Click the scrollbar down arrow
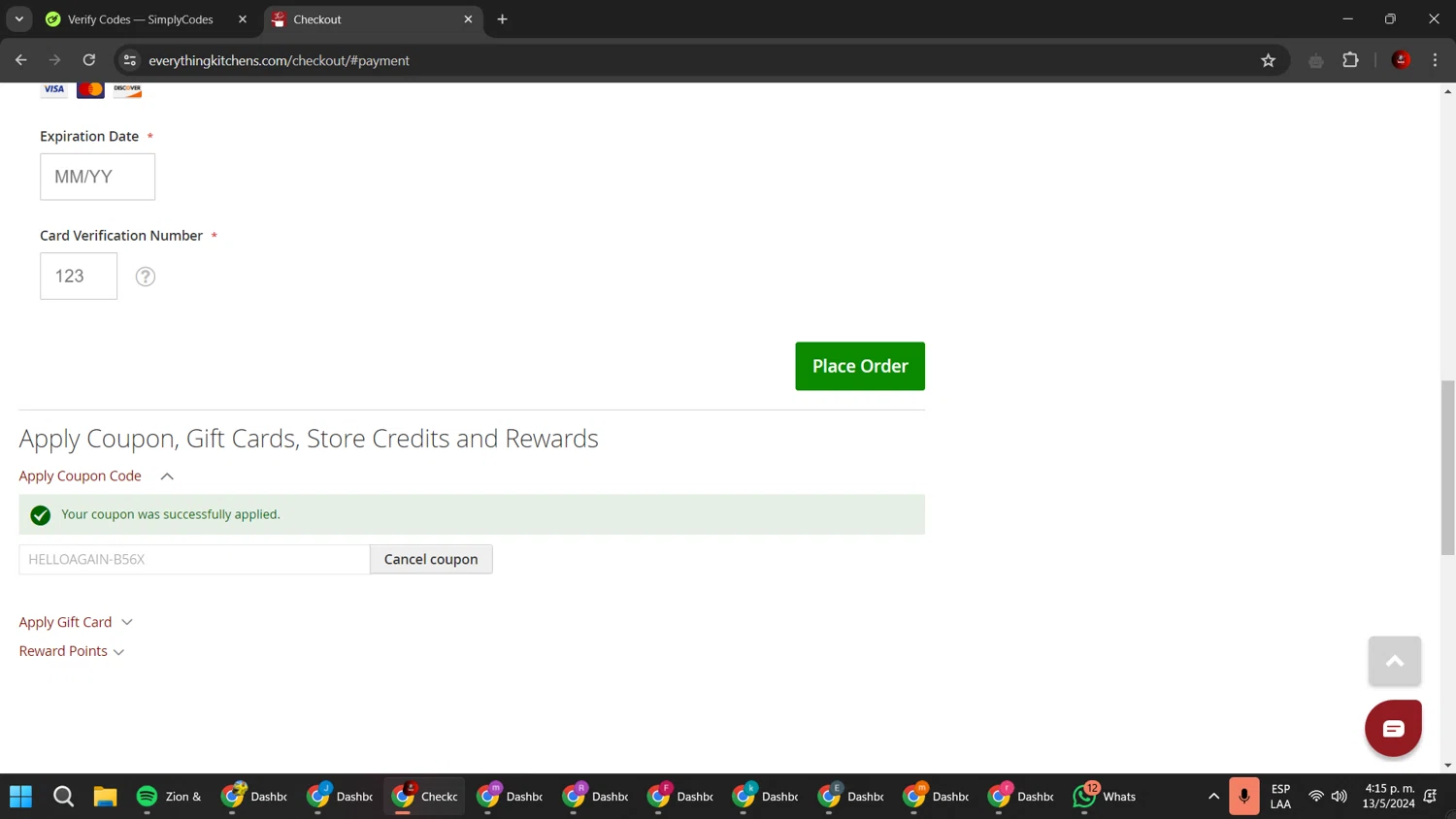The width and height of the screenshot is (1456, 819). pos(1447,766)
